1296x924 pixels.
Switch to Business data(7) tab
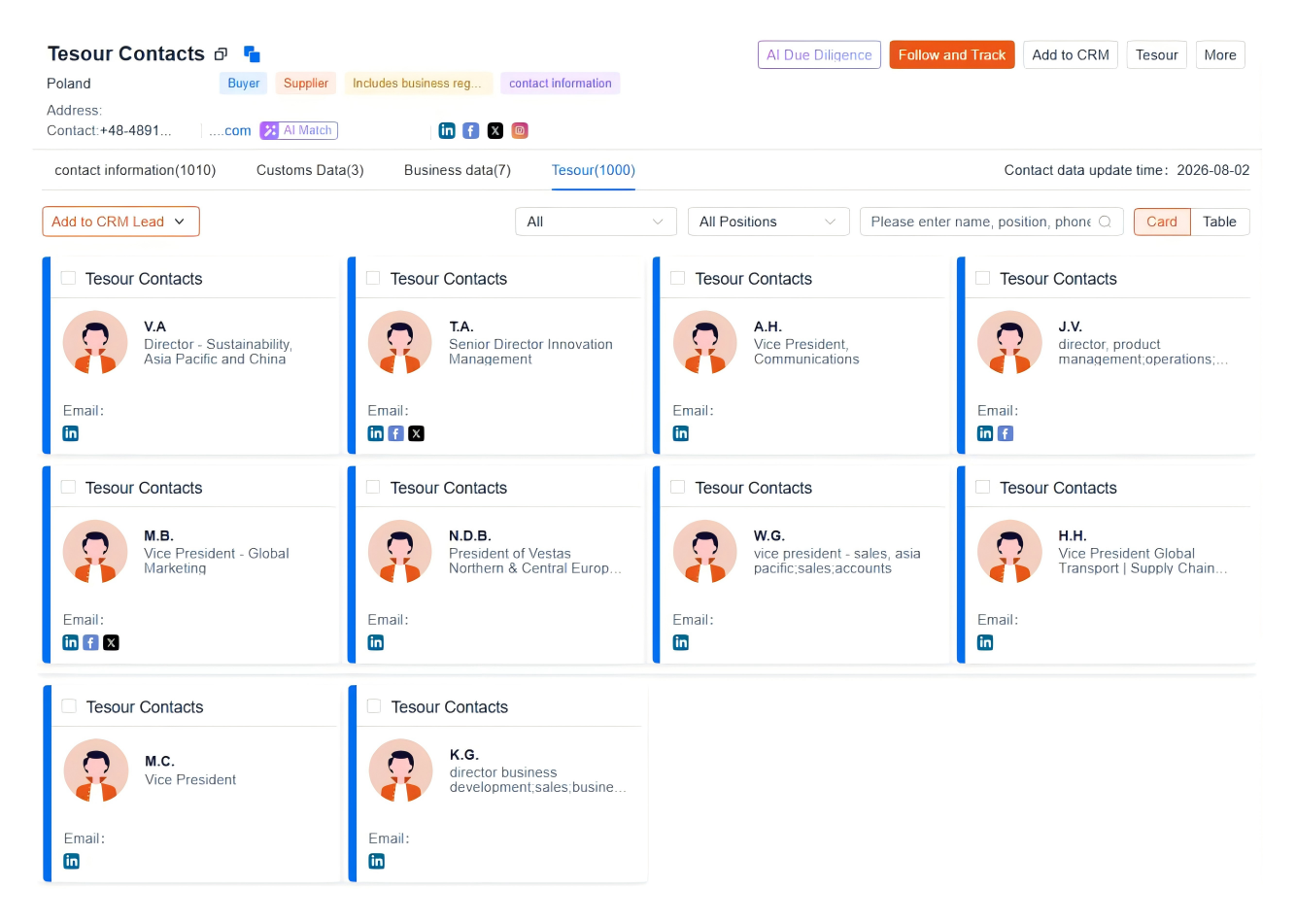pyautogui.click(x=458, y=170)
